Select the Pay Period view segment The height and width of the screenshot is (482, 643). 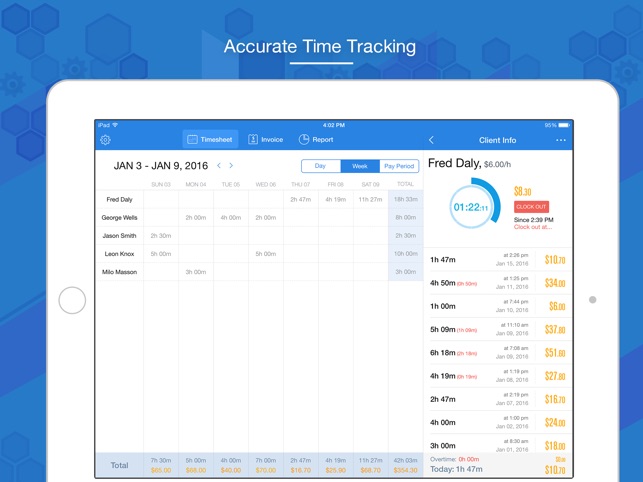399,166
